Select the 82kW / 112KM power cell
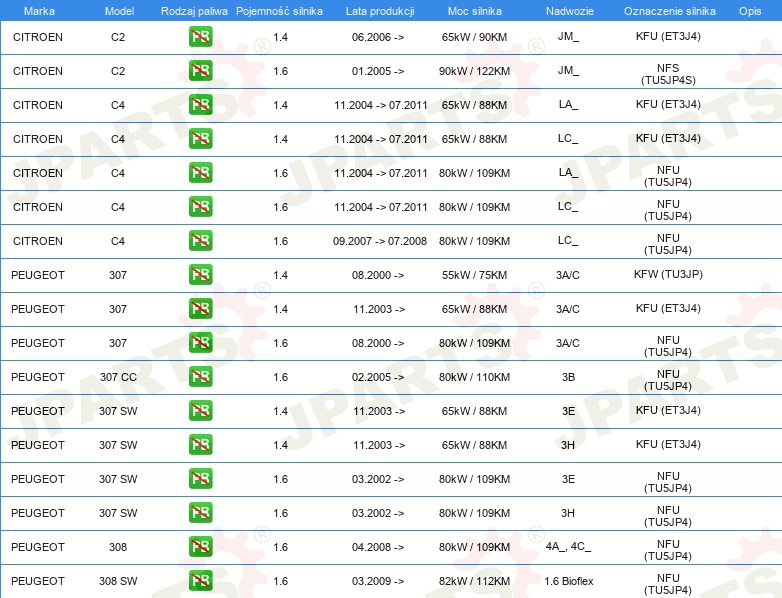Image resolution: width=782 pixels, height=598 pixels. tap(474, 581)
